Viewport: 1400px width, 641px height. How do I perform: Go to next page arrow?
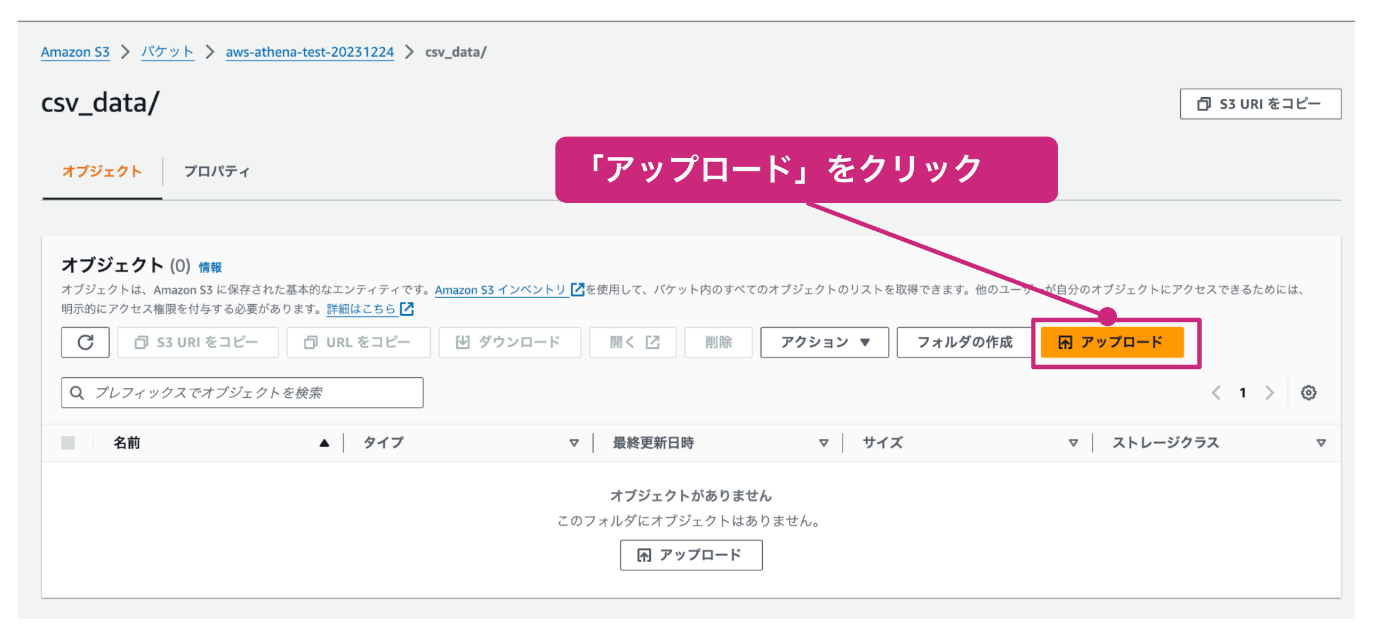click(1269, 393)
